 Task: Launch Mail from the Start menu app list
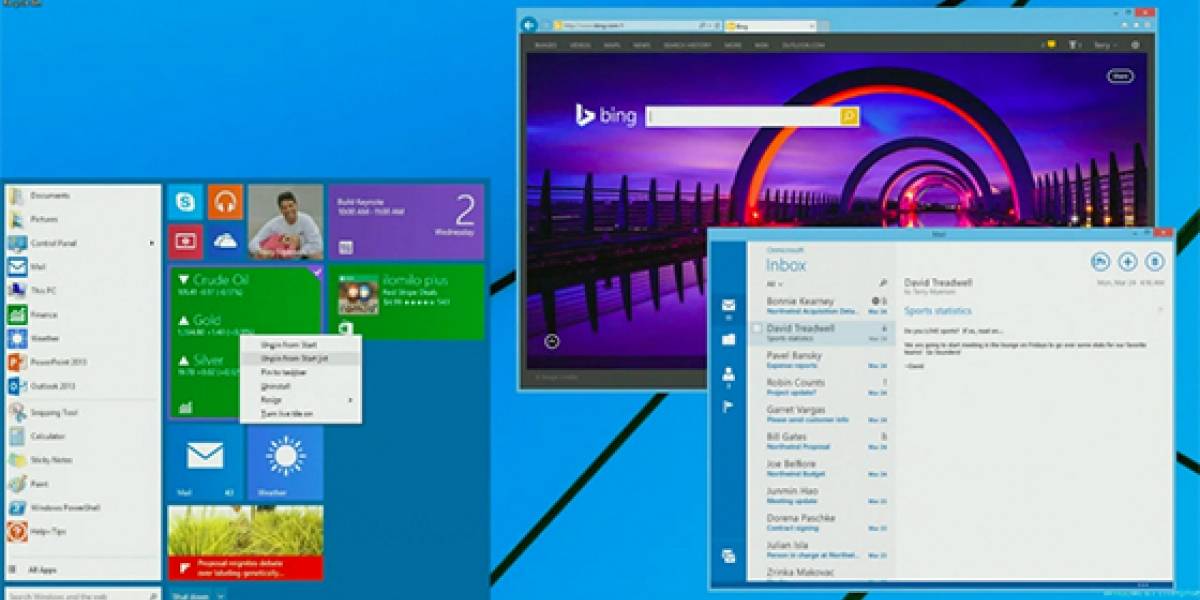[x=82, y=267]
